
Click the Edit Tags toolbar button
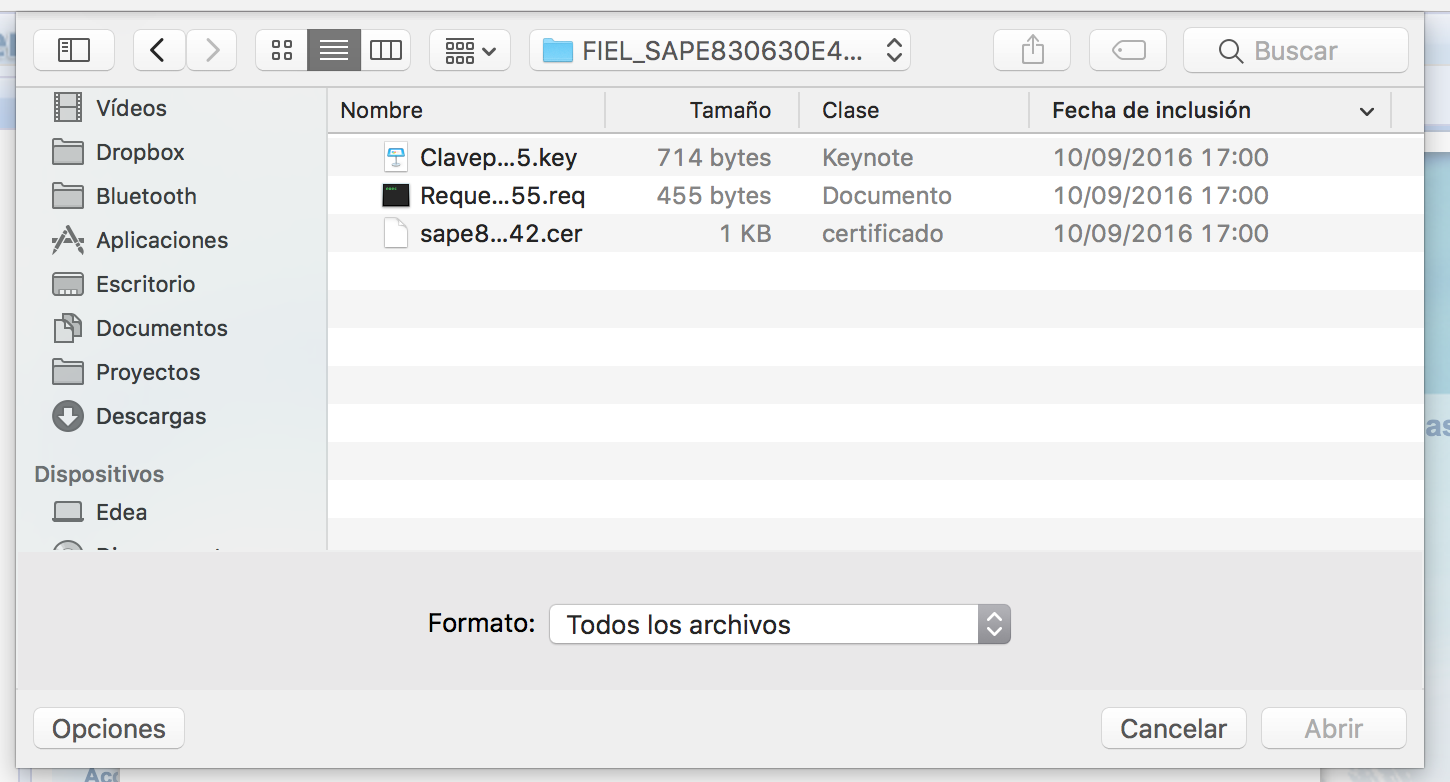tap(1128, 50)
